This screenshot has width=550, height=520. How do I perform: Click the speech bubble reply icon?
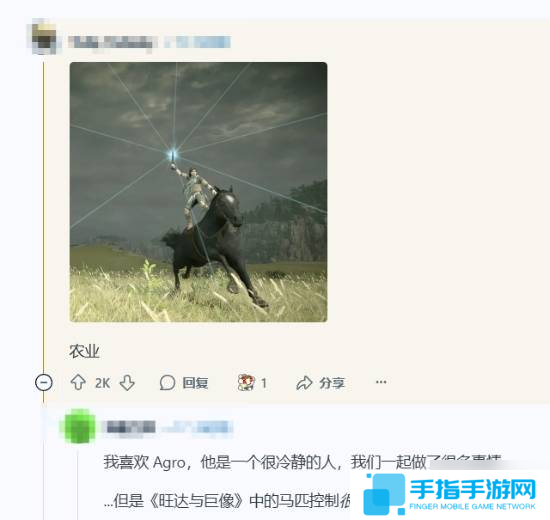coord(167,382)
